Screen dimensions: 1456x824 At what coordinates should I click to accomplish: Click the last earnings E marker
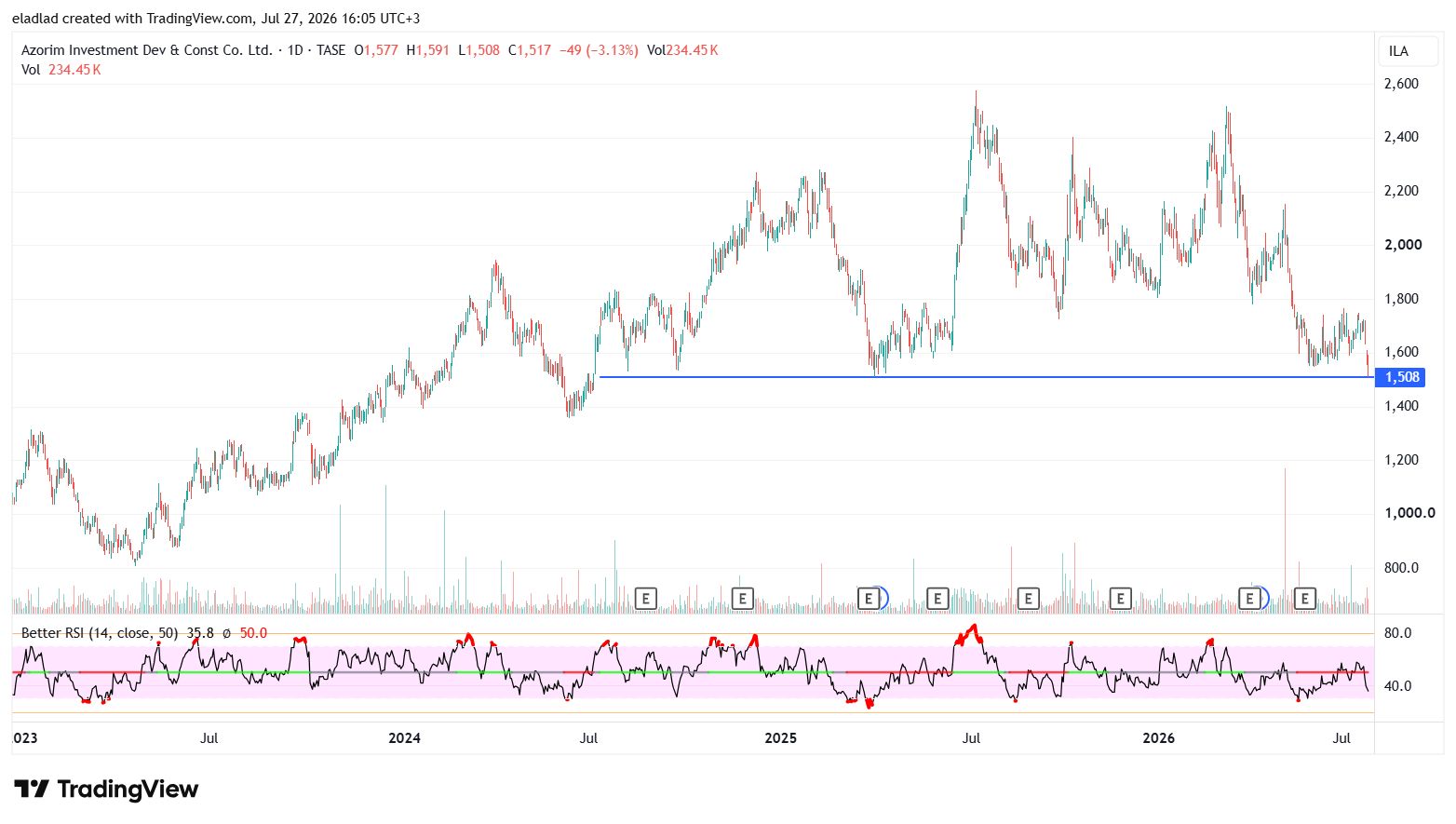pyautogui.click(x=1304, y=599)
